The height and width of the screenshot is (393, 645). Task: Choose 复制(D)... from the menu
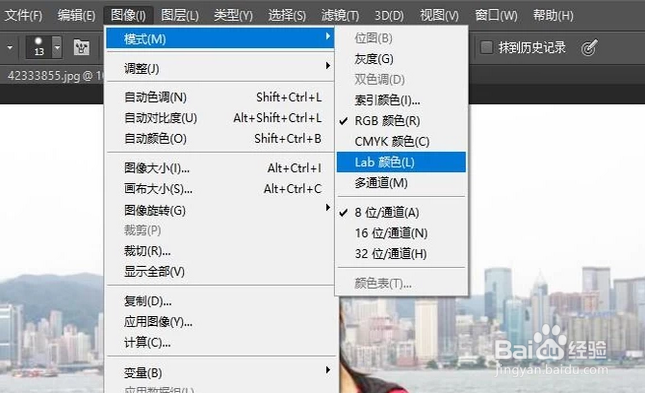pos(220,301)
